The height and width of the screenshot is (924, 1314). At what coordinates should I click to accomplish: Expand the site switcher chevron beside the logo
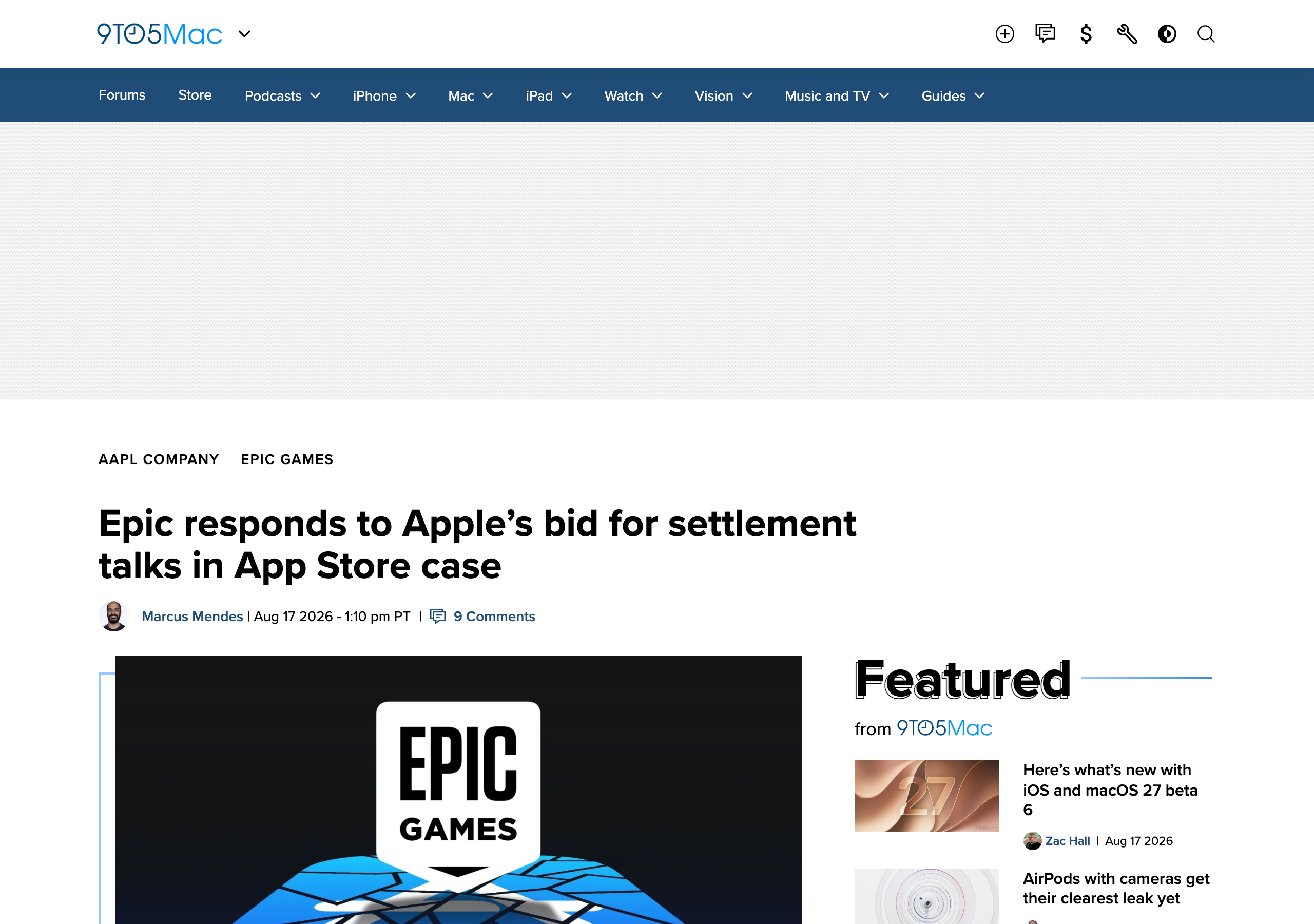244,34
